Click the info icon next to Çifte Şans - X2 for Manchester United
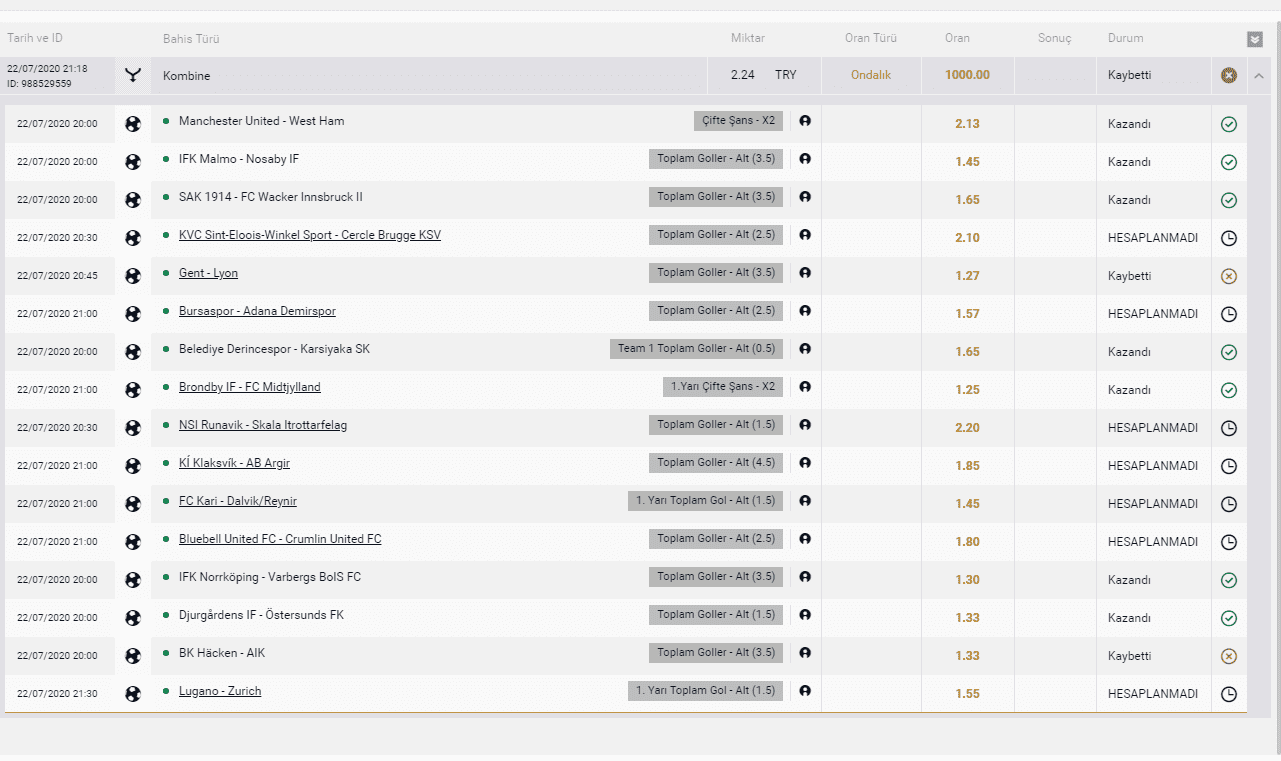This screenshot has width=1281, height=761. click(x=805, y=121)
